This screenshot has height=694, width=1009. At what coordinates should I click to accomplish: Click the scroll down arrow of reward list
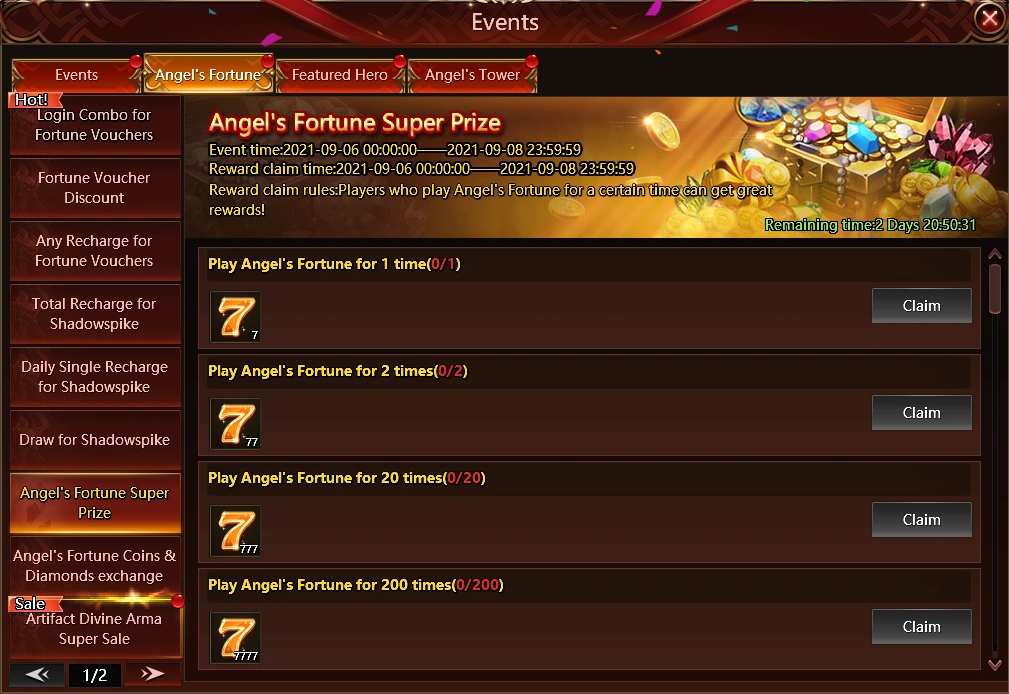pyautogui.click(x=995, y=664)
